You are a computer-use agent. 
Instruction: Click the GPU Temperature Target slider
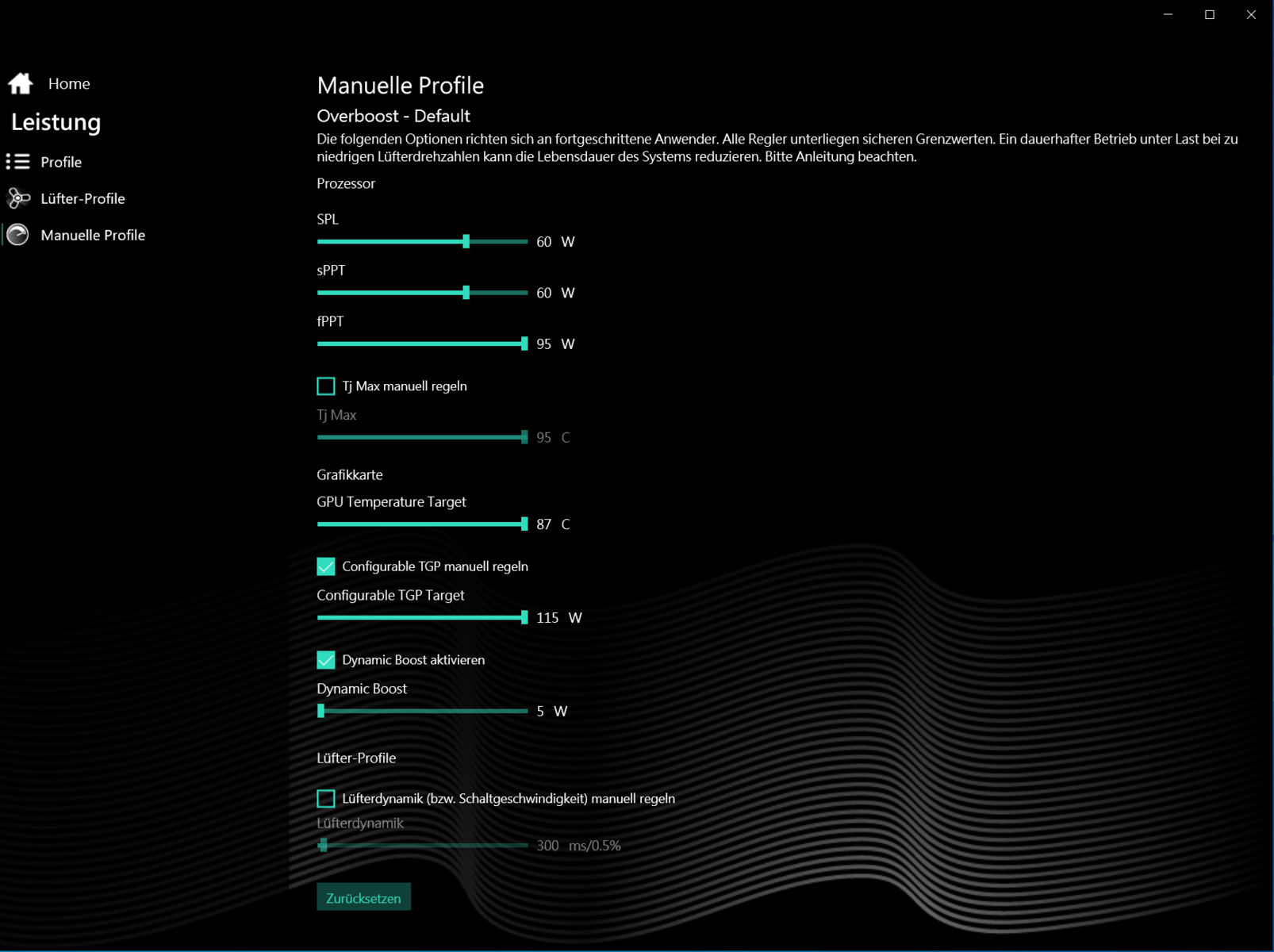point(420,524)
